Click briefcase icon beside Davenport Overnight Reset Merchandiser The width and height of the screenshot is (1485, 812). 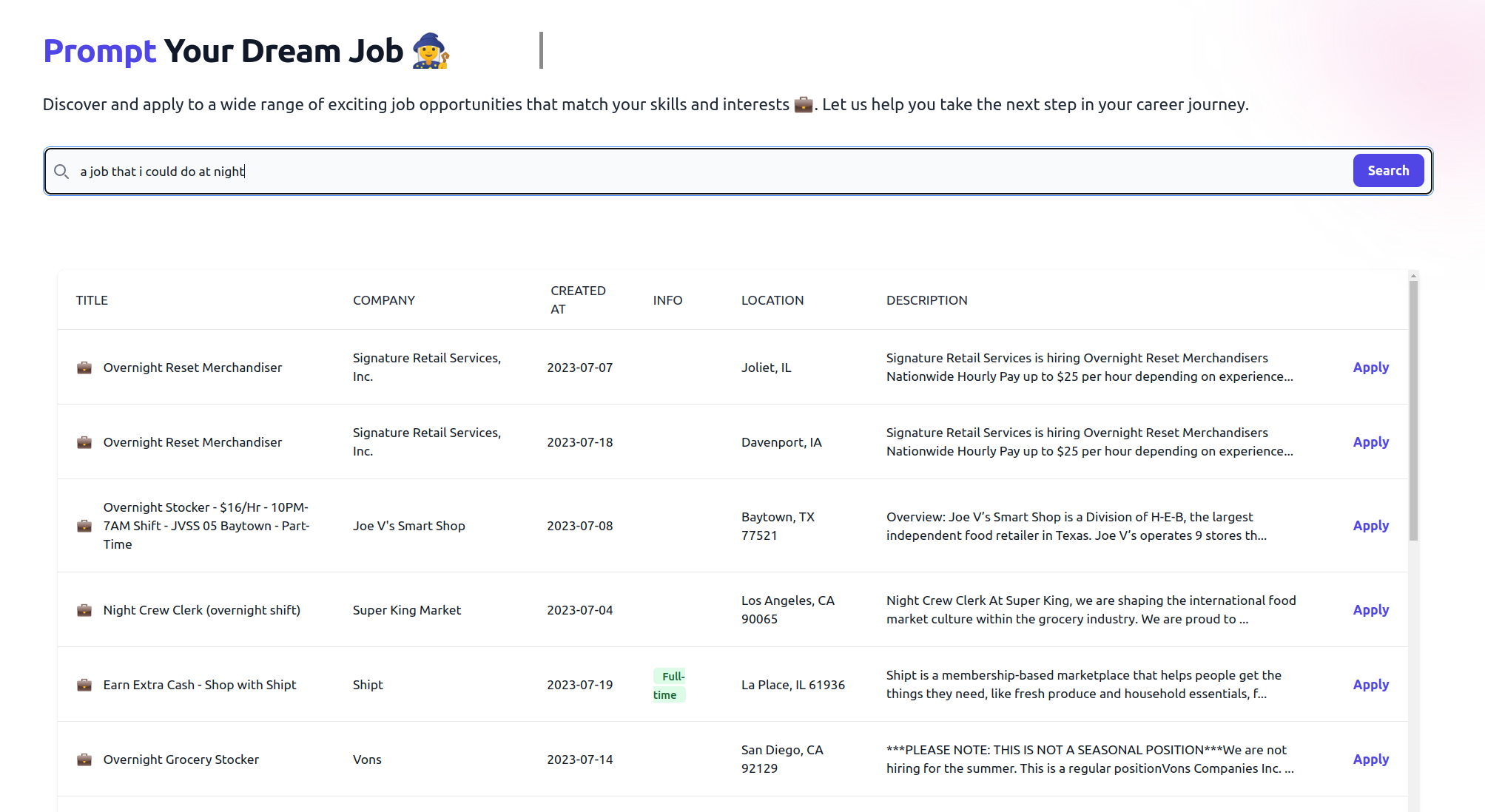pyautogui.click(x=84, y=442)
